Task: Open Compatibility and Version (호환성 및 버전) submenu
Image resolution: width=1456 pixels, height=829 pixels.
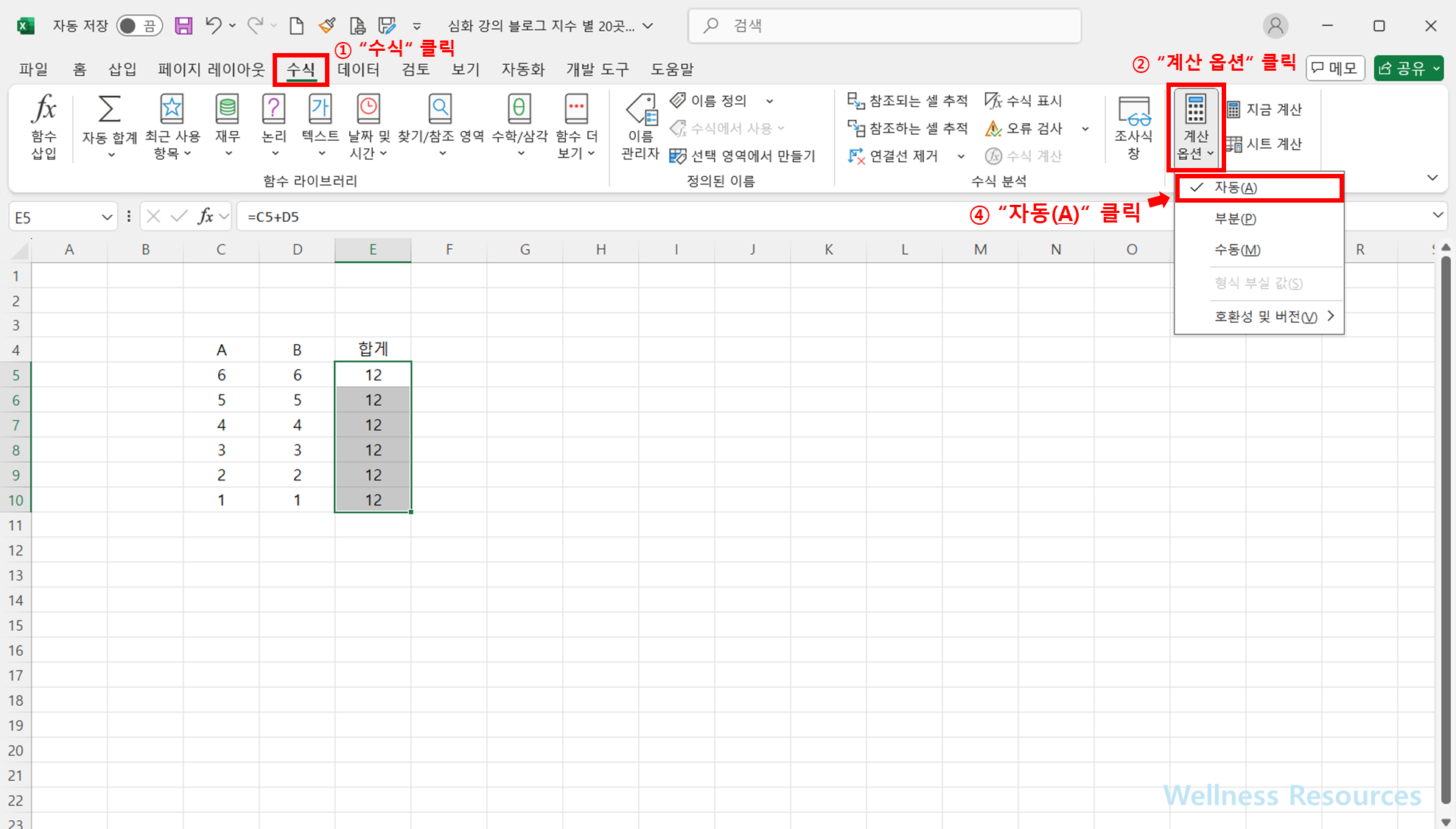Action: (1259, 316)
